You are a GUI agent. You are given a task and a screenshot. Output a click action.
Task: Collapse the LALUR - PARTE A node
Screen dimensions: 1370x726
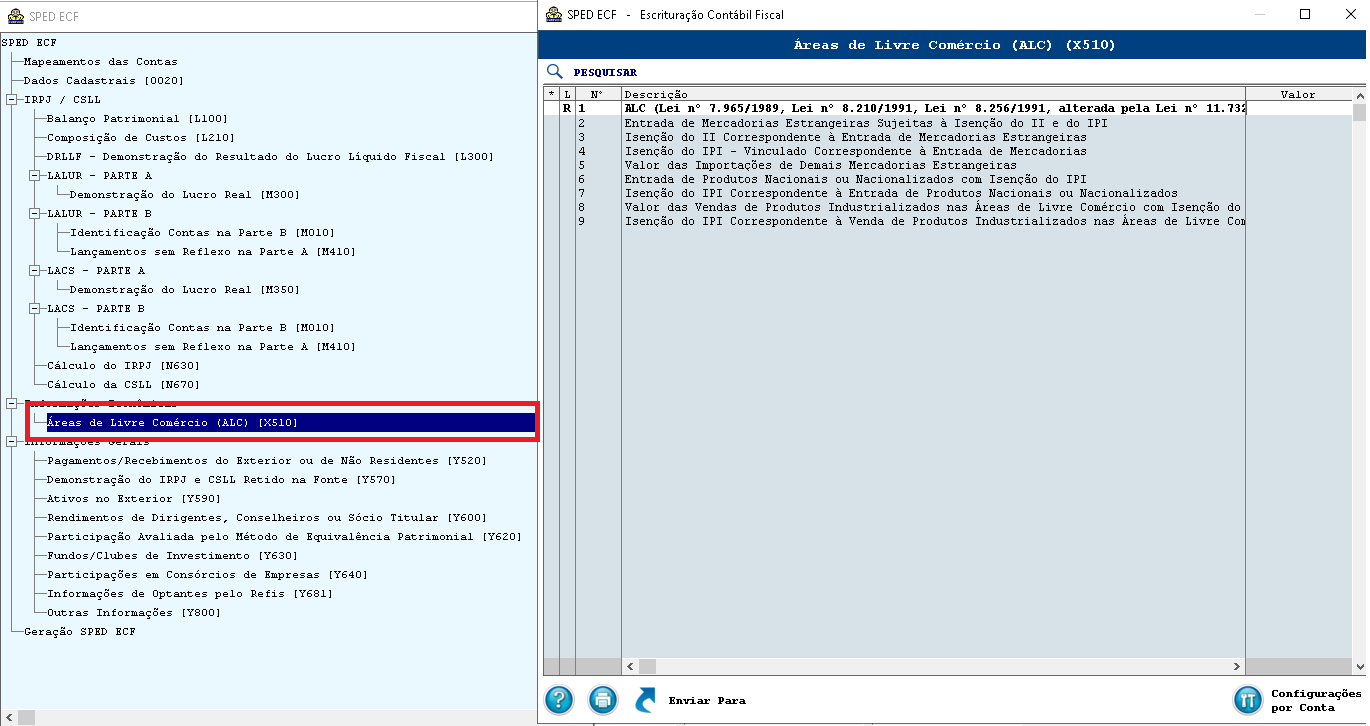pos(34,175)
